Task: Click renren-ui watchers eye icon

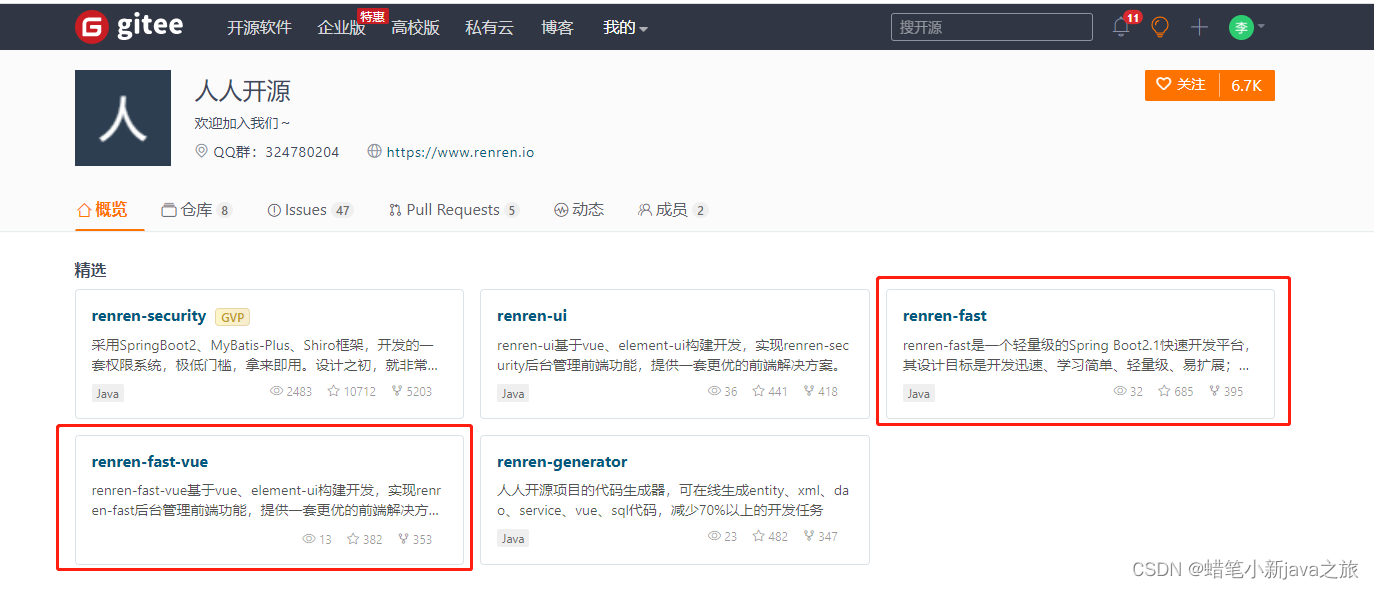Action: pyautogui.click(x=714, y=391)
